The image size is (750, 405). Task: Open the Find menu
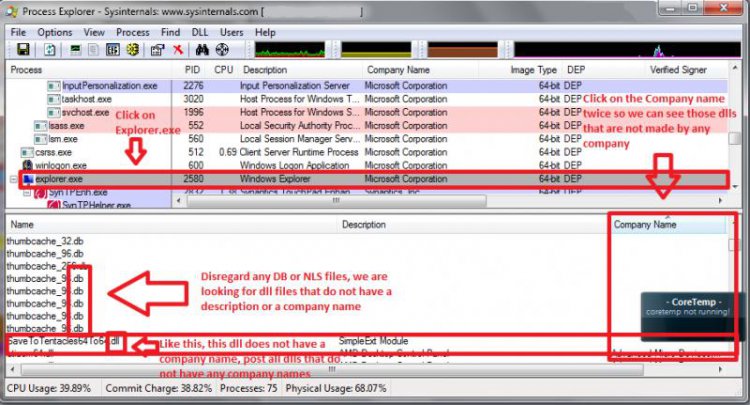170,32
